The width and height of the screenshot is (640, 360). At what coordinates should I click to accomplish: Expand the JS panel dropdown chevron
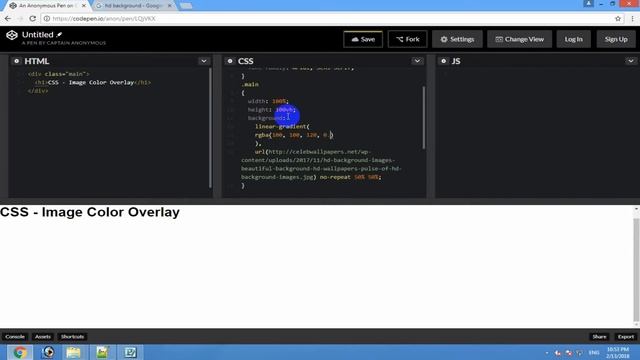[x=631, y=61]
